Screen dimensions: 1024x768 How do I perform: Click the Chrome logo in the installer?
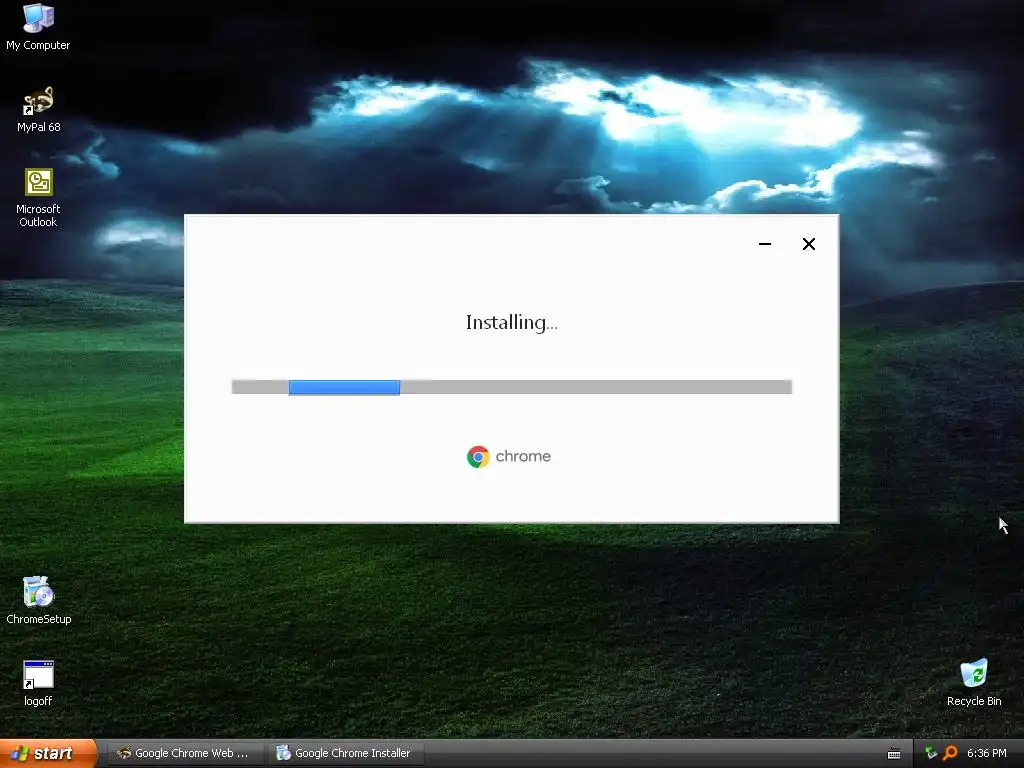click(478, 456)
